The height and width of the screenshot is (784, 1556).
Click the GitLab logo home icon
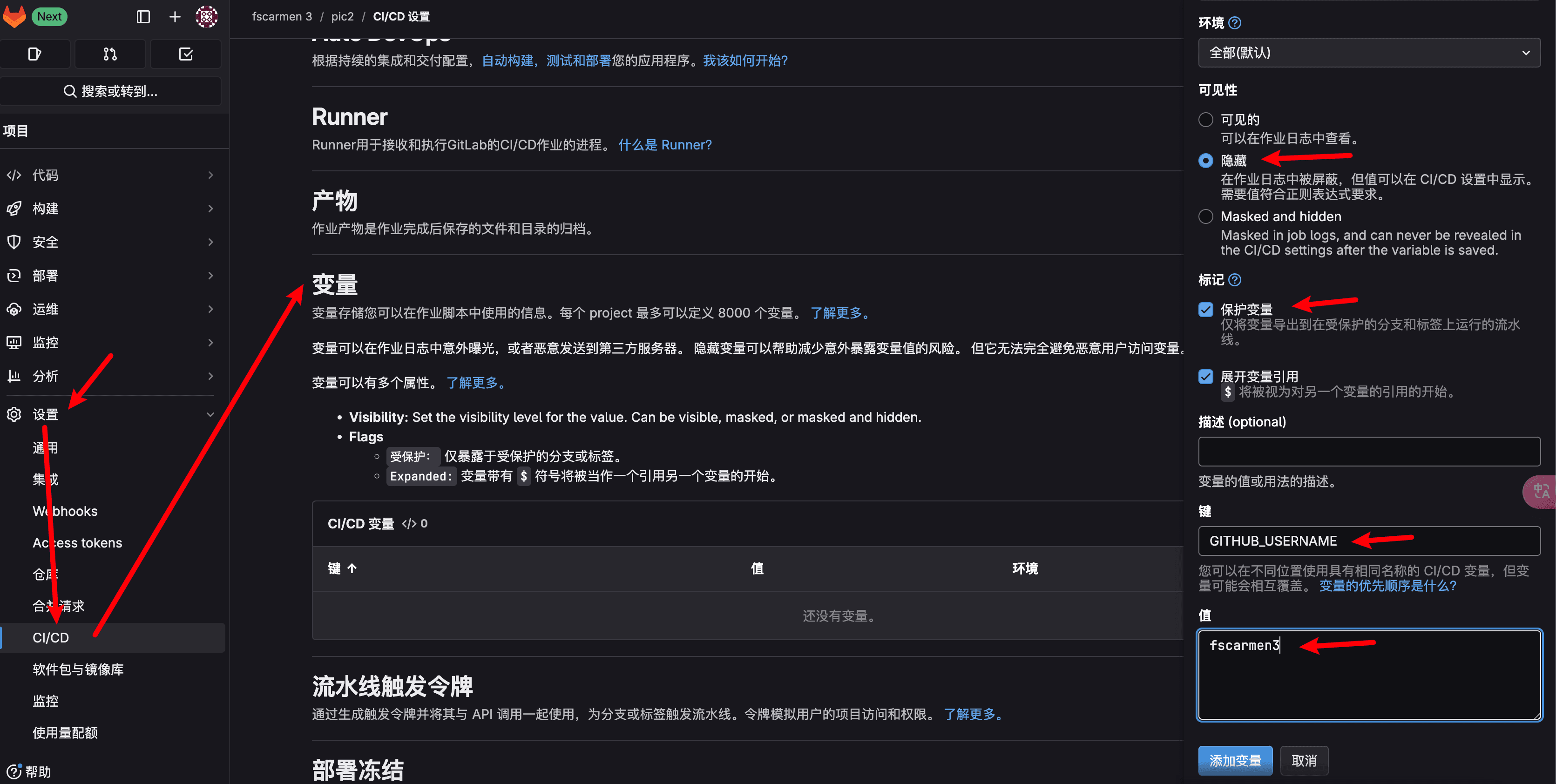click(14, 16)
